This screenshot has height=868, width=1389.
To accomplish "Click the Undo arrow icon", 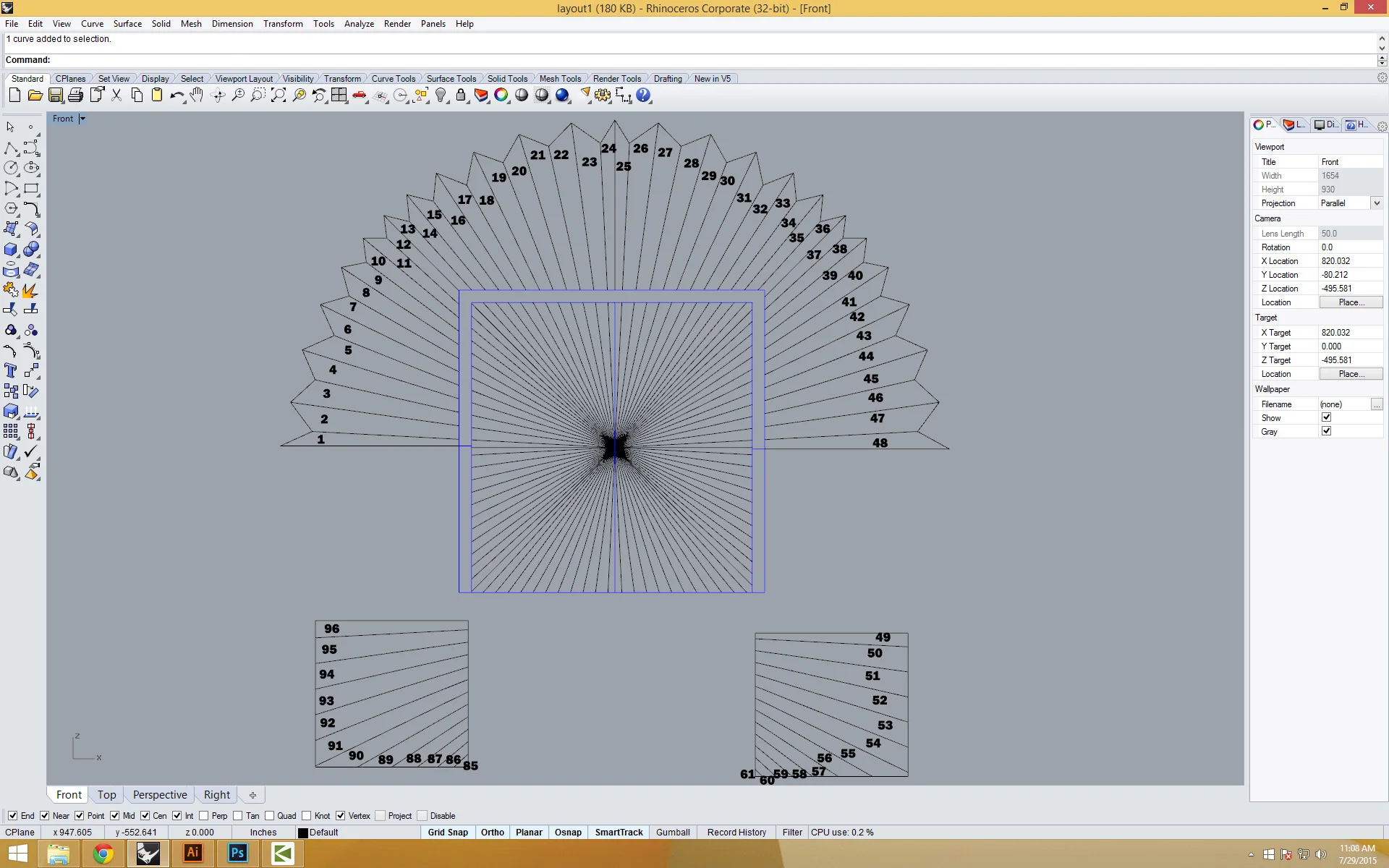I will click(177, 95).
